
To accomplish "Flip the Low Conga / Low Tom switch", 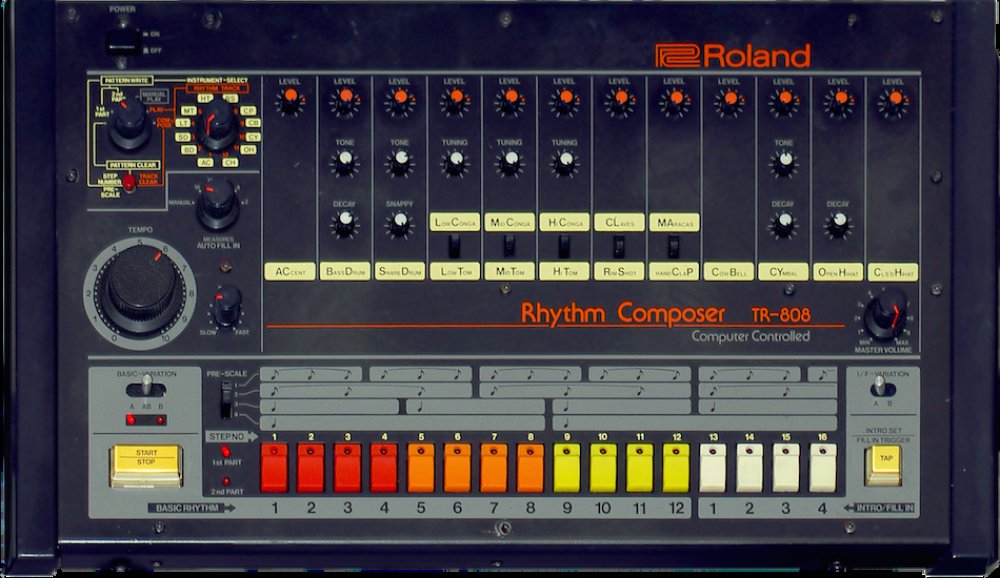I will 454,246.
